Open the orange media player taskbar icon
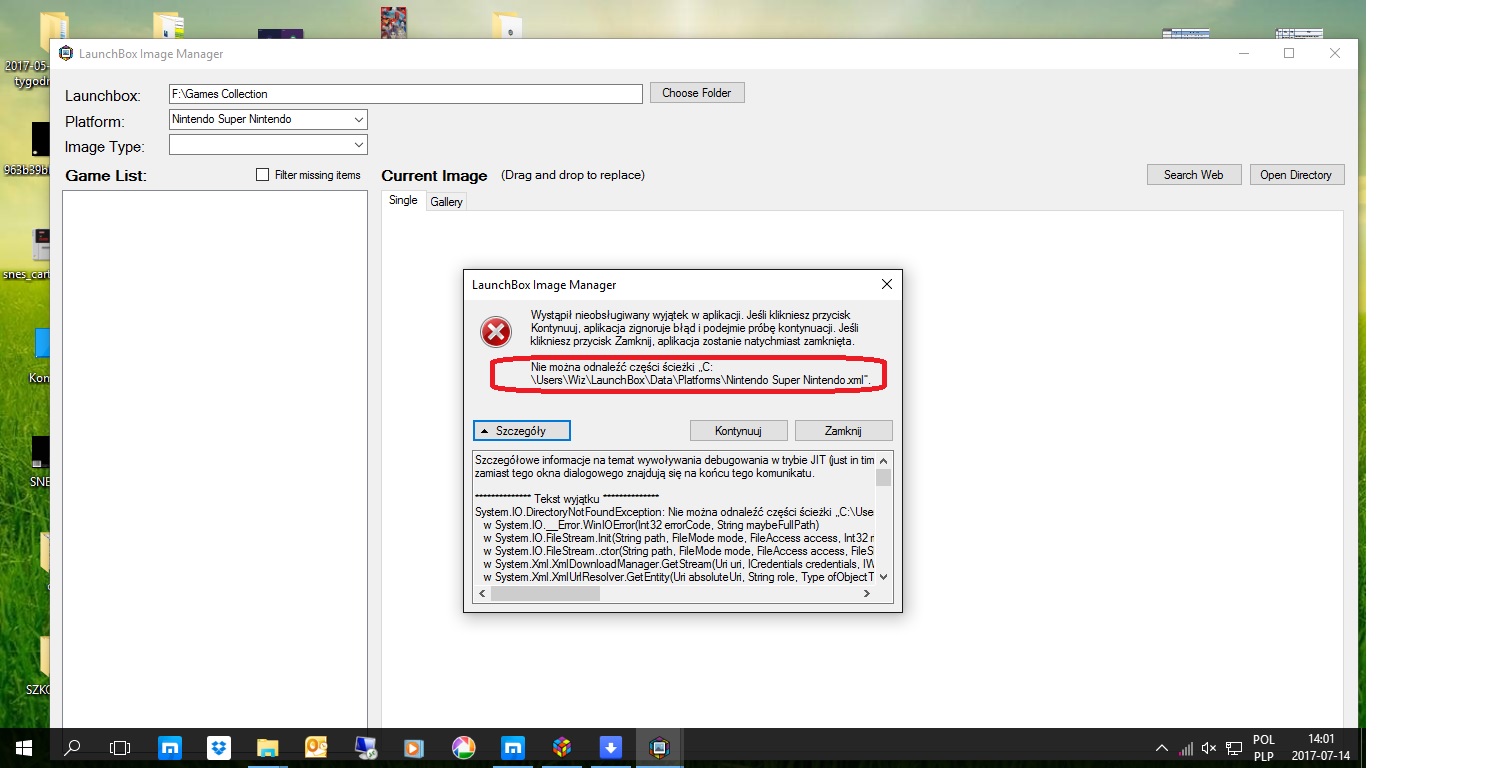The width and height of the screenshot is (1512, 768). [414, 747]
